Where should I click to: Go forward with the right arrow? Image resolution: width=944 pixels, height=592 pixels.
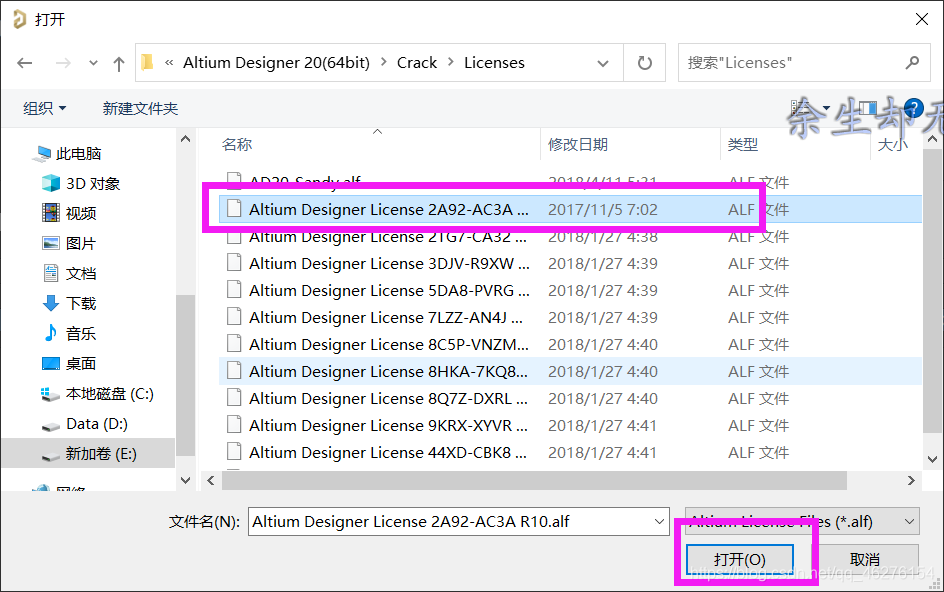[63, 63]
